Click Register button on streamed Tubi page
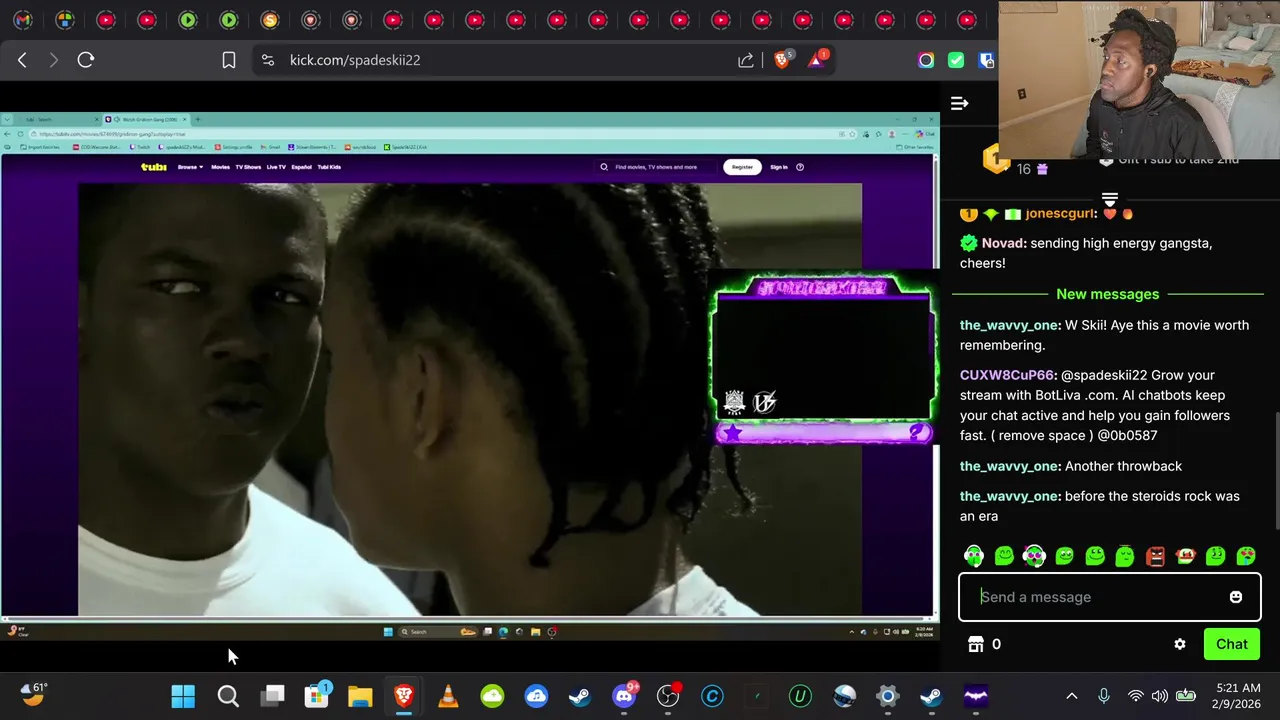 (x=742, y=167)
